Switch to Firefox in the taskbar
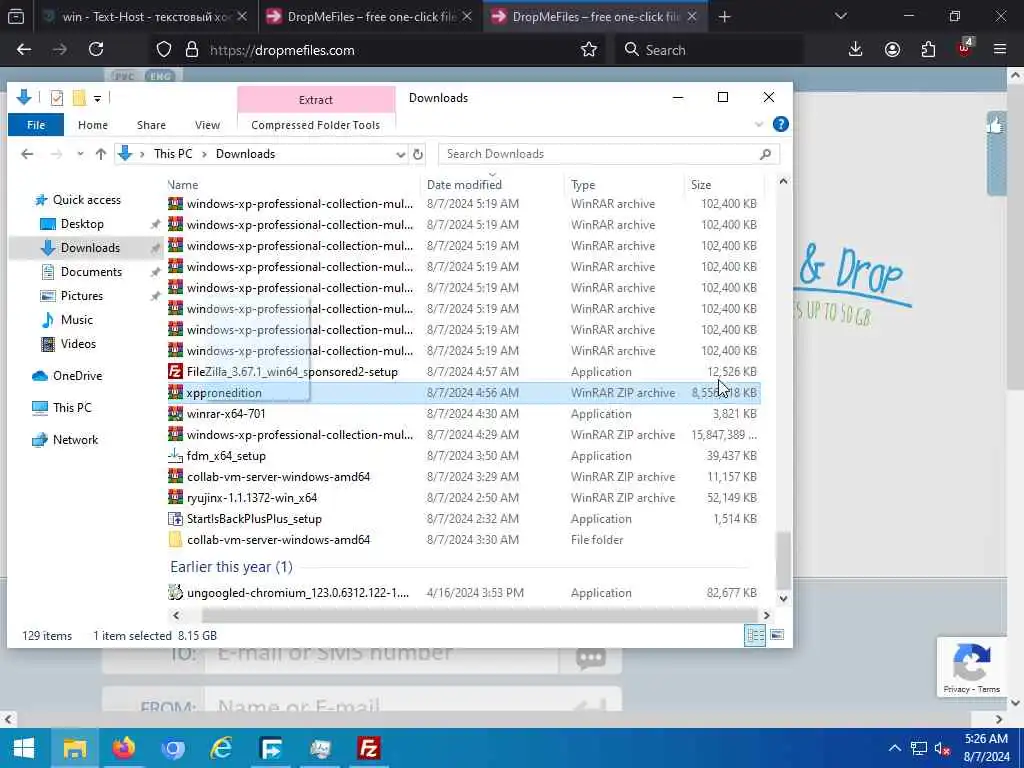This screenshot has height=768, width=1024. pos(123,748)
